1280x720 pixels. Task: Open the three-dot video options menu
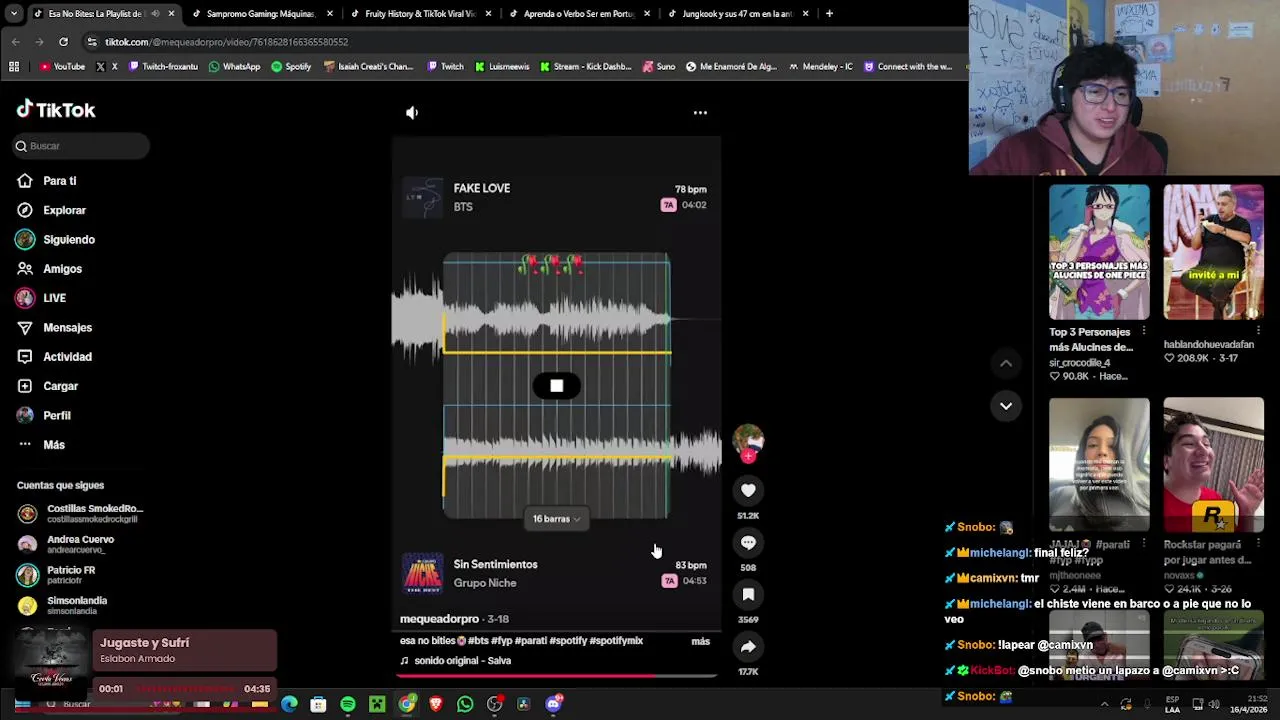700,113
